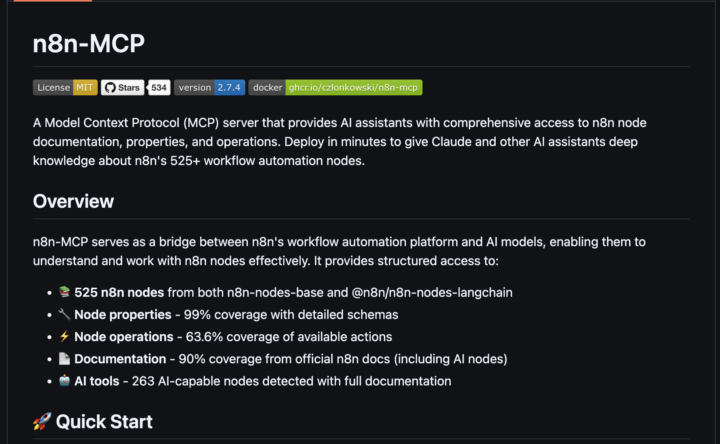Click the Quick Start section heading
The width and height of the screenshot is (720, 444).
pos(104,422)
